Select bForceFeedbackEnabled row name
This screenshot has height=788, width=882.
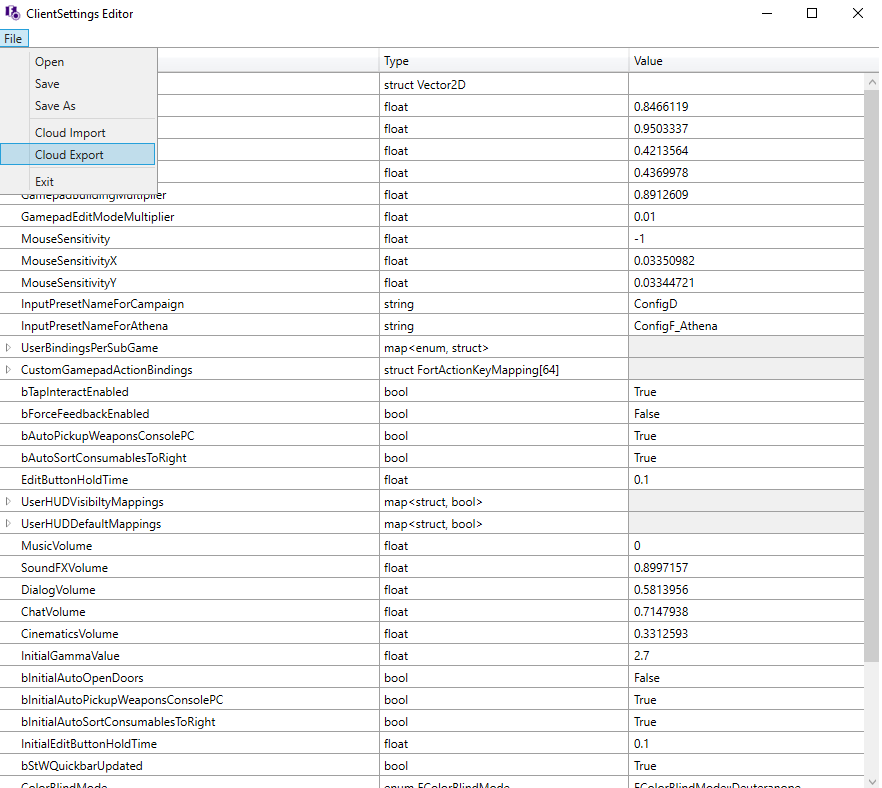click(x=85, y=413)
